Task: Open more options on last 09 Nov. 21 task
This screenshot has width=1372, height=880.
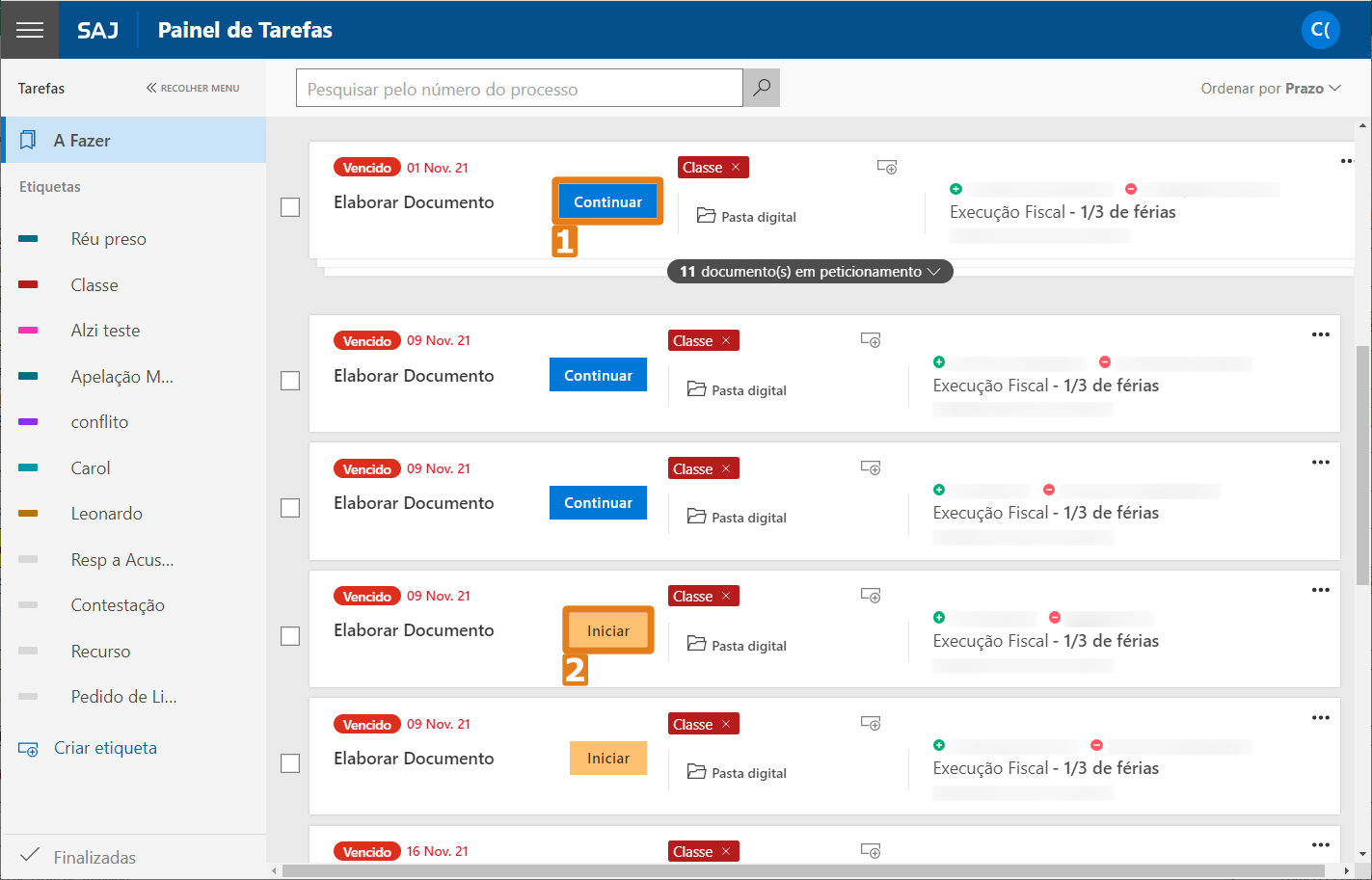Action: click(1321, 717)
